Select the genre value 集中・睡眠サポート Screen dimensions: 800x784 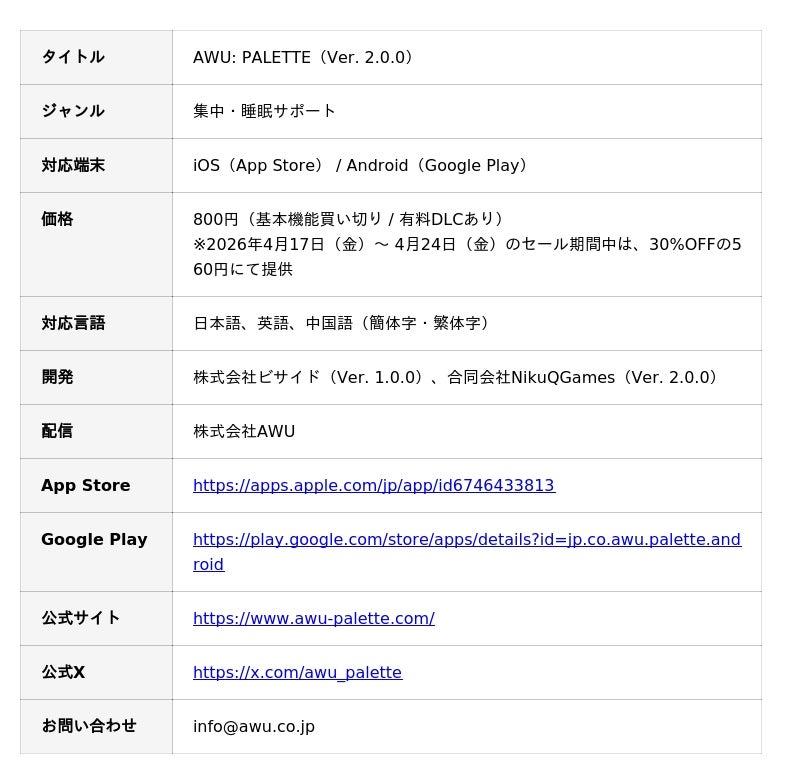264,111
